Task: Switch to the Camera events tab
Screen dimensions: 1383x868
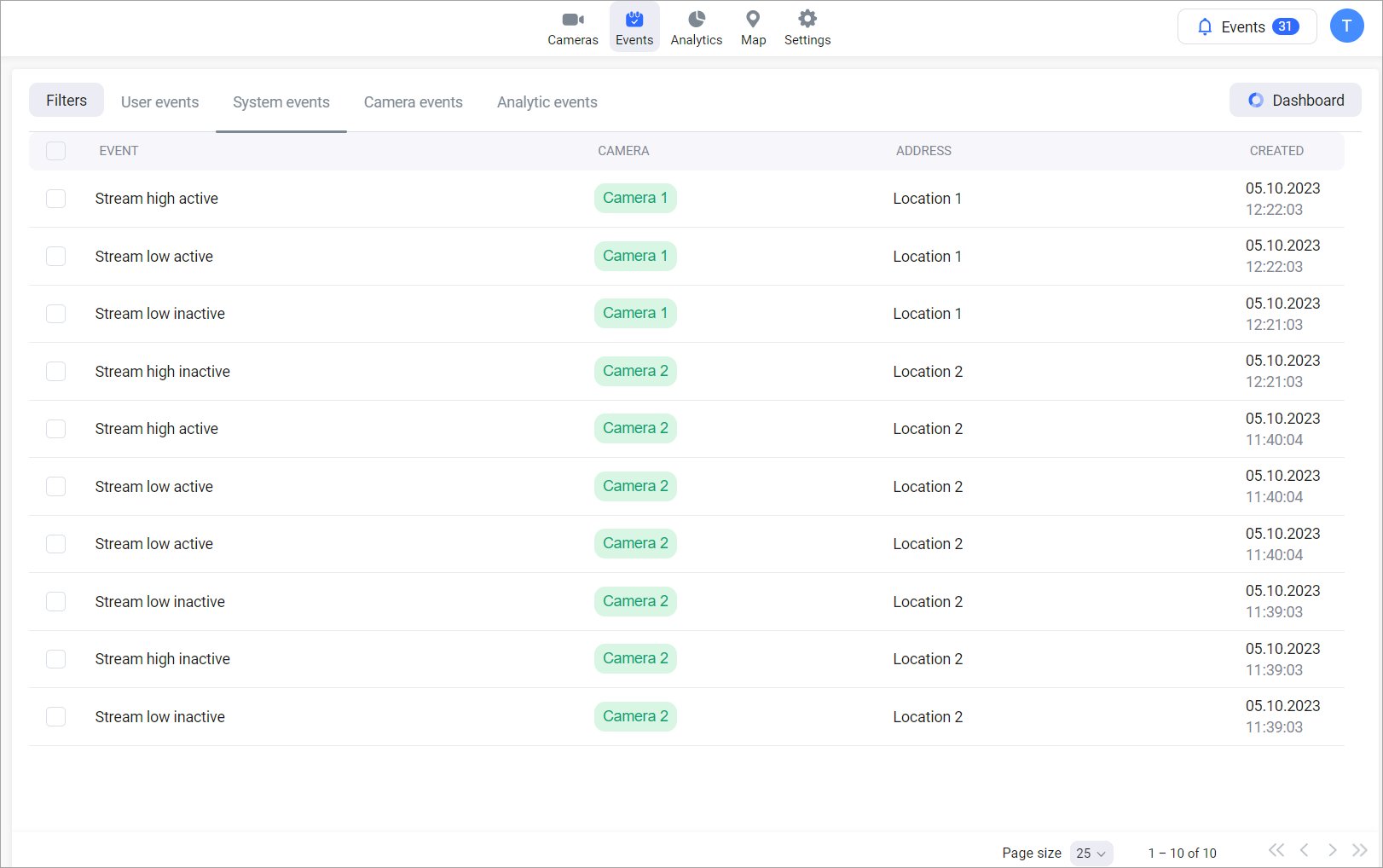Action: click(x=413, y=102)
